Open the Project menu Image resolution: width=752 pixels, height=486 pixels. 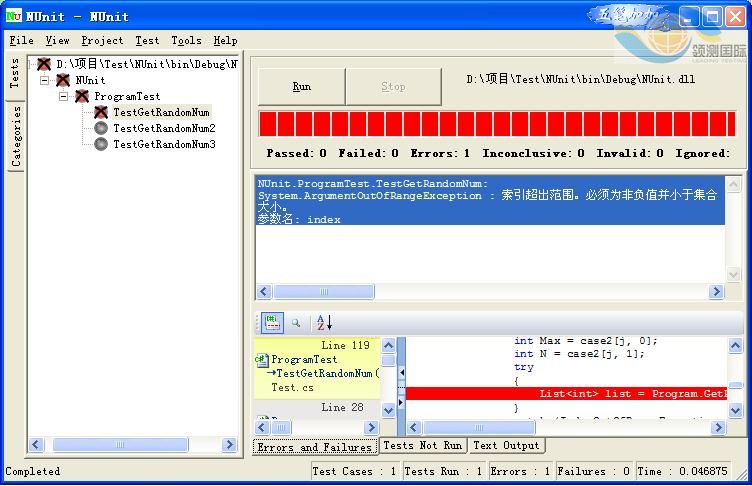(x=102, y=40)
